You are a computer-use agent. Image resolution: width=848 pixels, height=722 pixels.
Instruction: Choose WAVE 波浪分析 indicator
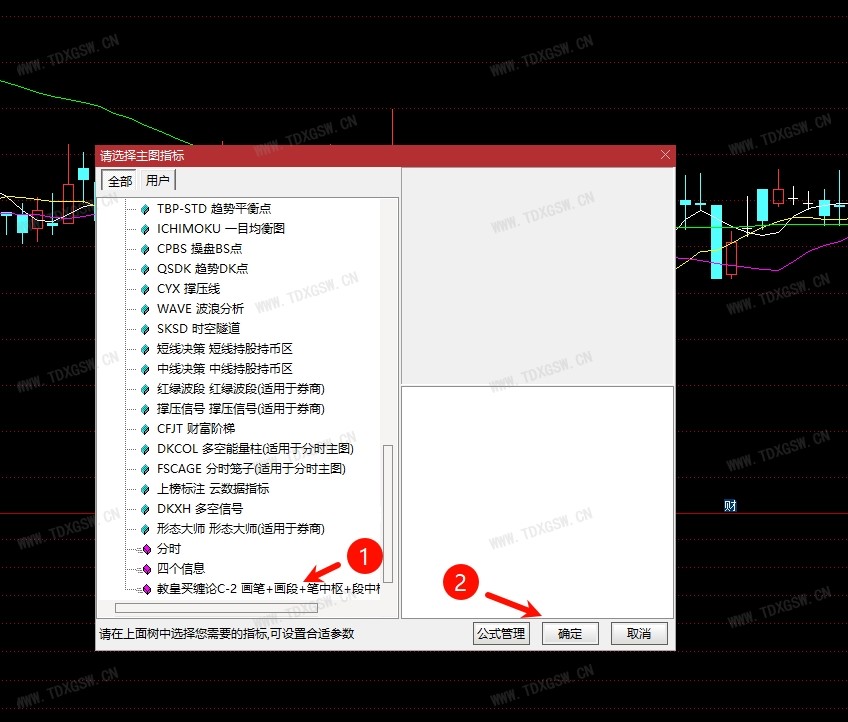[x=201, y=309]
